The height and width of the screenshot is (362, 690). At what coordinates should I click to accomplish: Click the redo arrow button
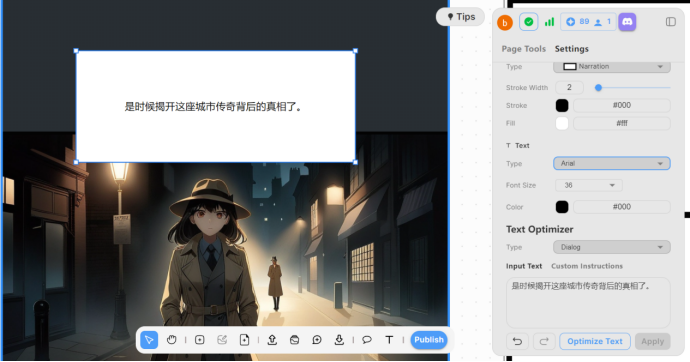tap(544, 341)
